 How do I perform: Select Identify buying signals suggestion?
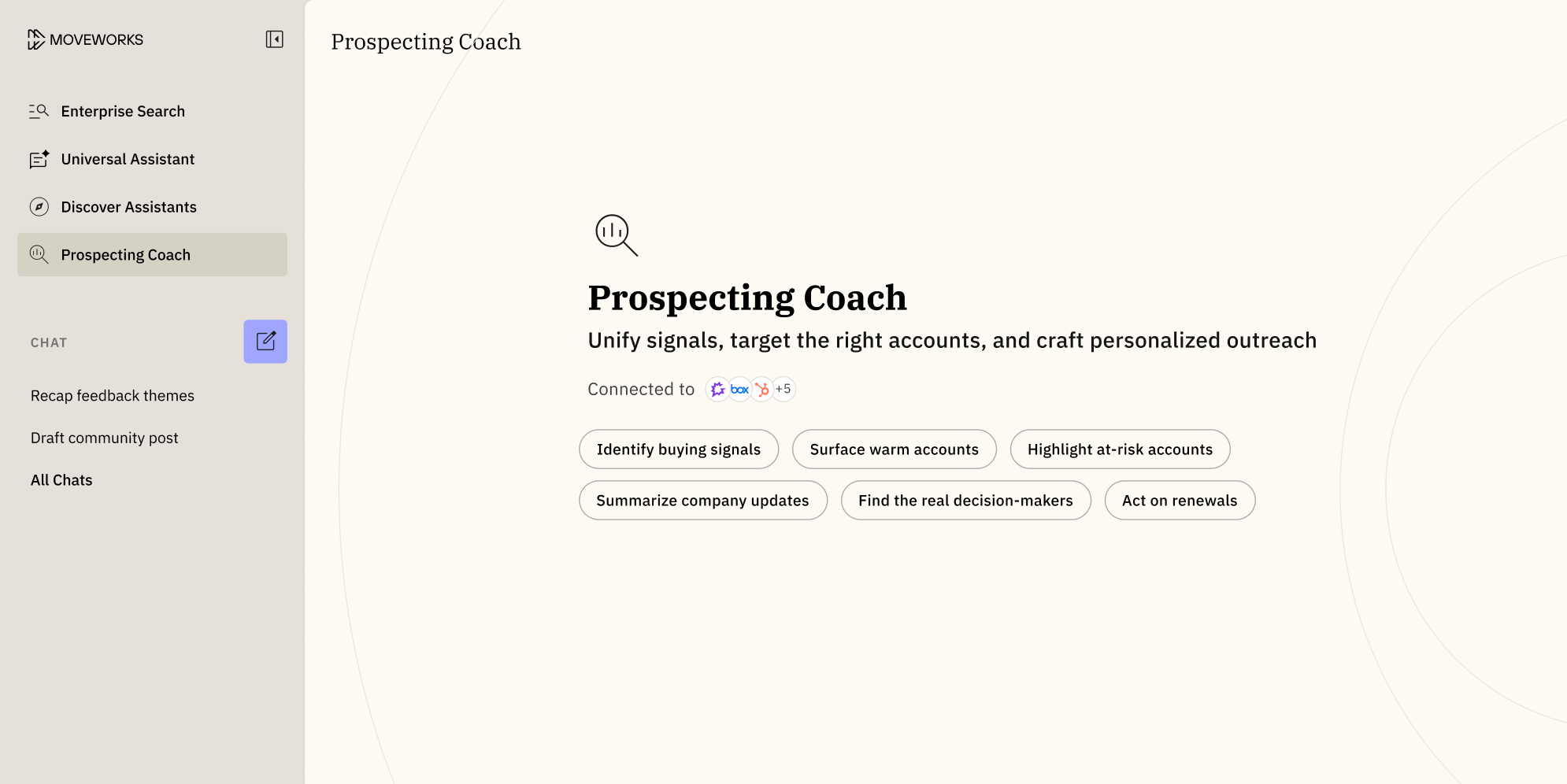[678, 449]
